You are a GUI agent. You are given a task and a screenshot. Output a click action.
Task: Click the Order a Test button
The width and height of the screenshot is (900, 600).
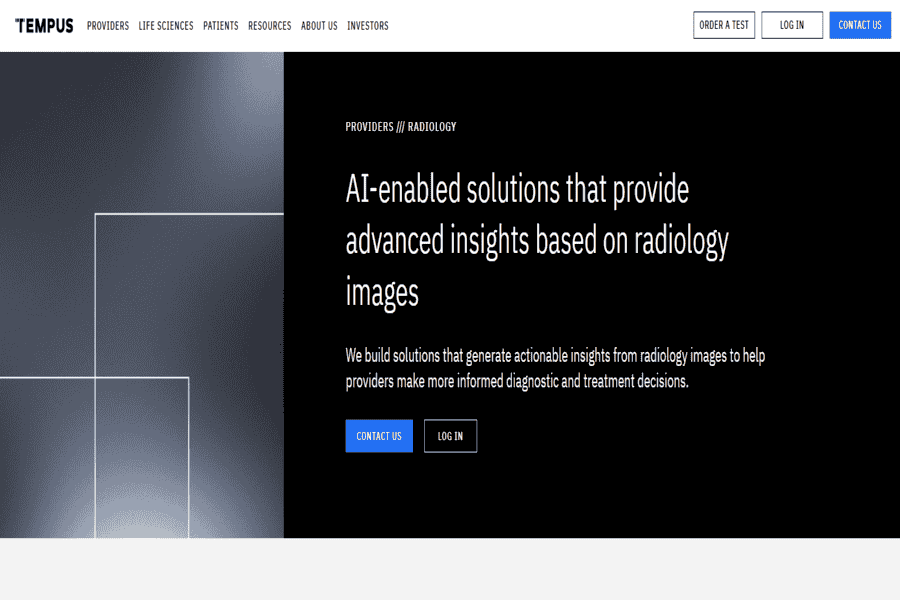pos(724,25)
